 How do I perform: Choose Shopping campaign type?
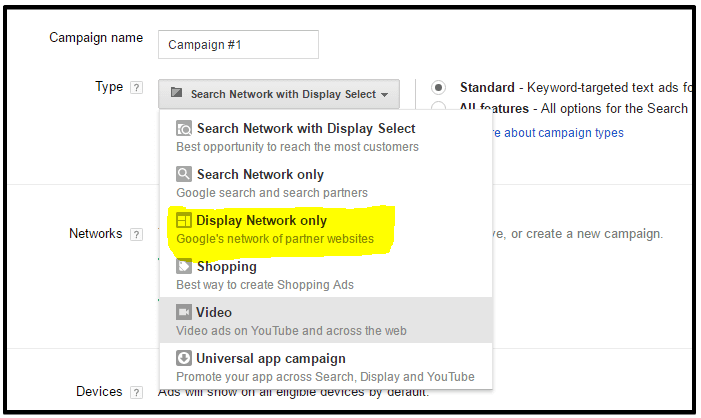(326, 275)
